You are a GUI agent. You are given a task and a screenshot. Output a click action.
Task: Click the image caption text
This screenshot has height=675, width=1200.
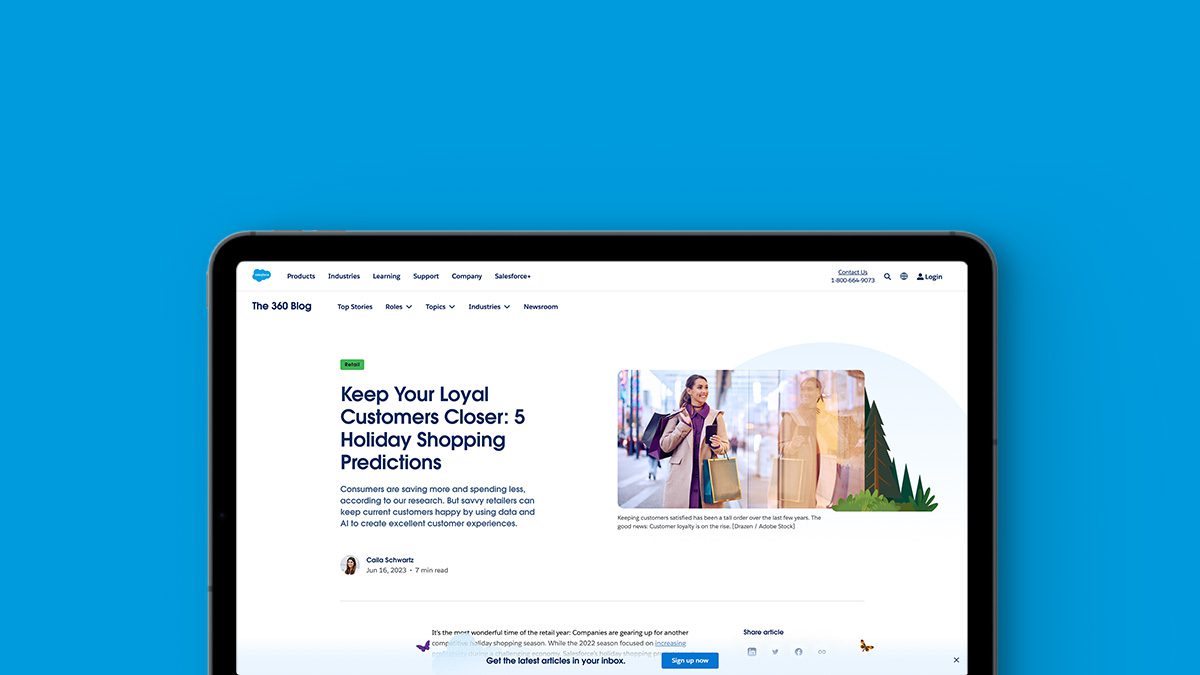720,522
